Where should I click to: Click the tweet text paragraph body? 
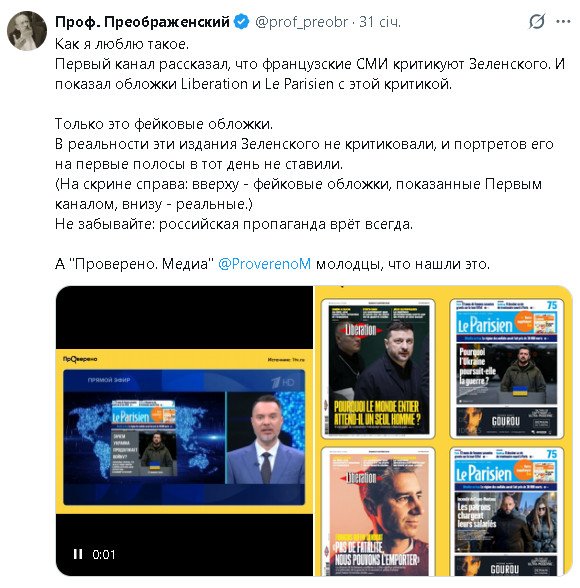click(x=310, y=154)
